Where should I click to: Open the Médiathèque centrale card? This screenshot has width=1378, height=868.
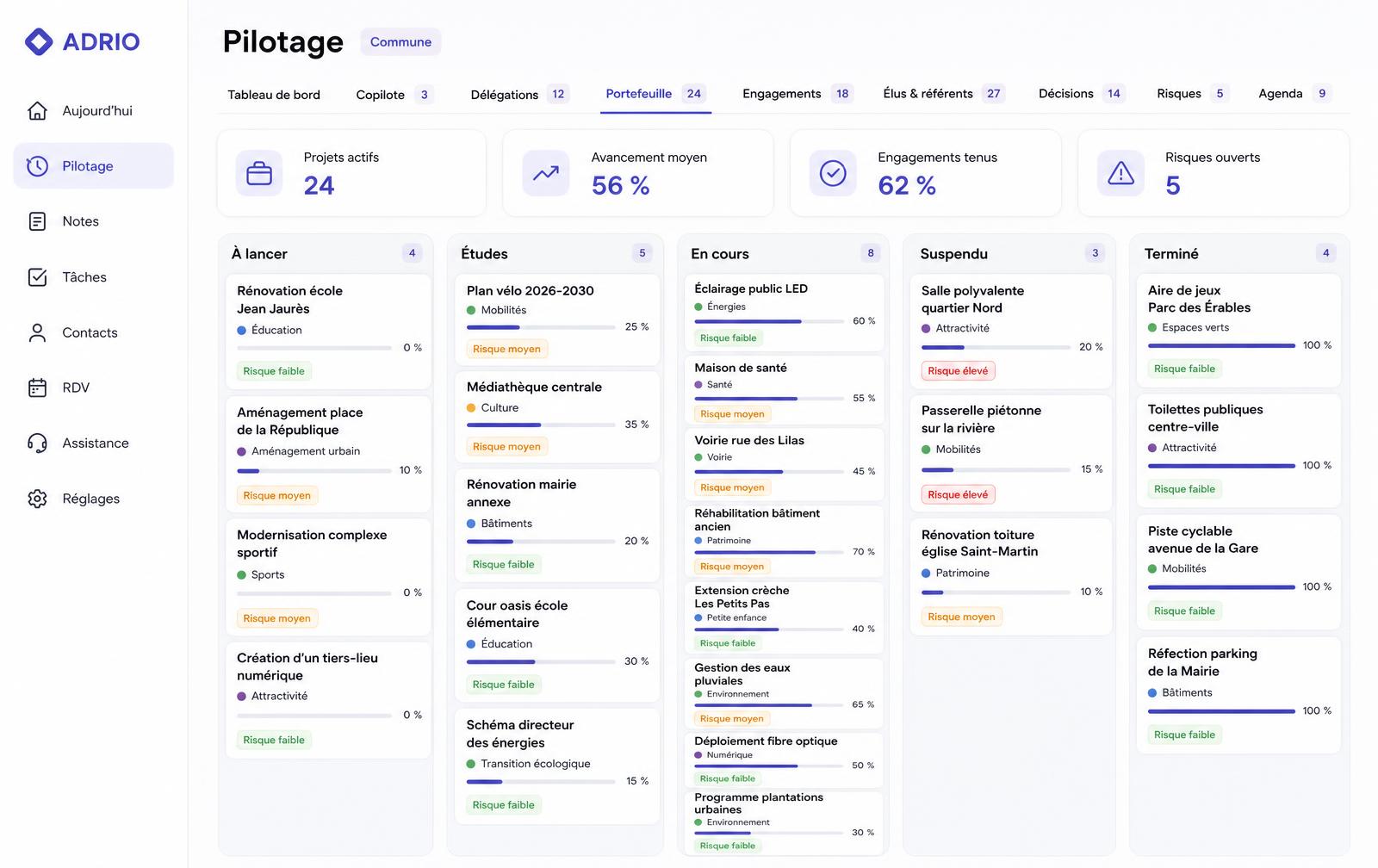(x=557, y=417)
